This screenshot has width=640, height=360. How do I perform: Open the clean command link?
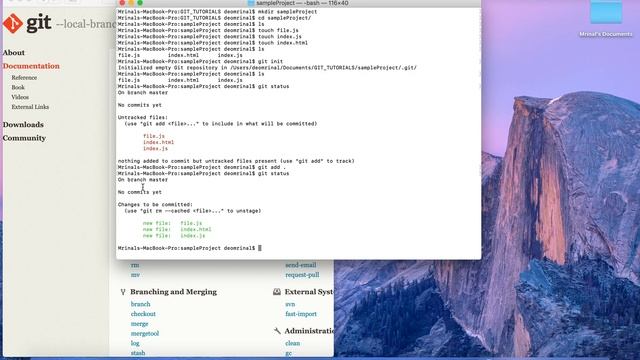click(292, 343)
